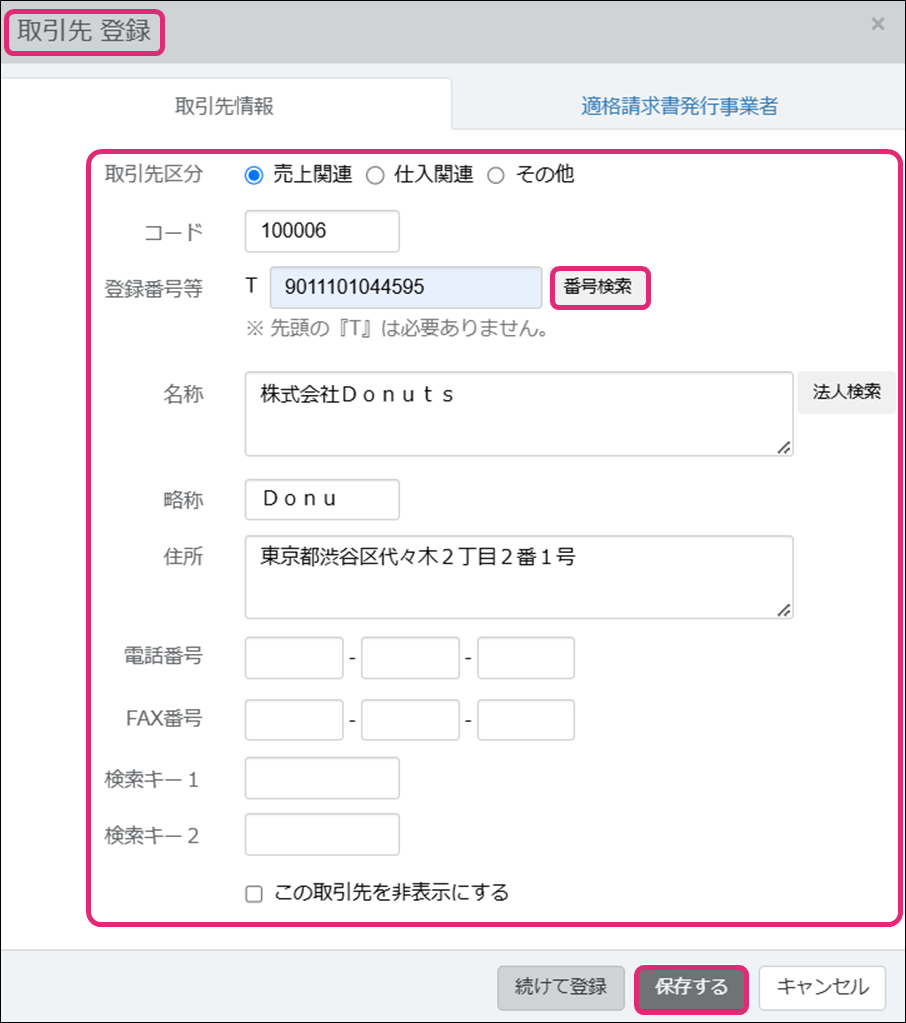Select その他 as 取引先区分

point(496,175)
